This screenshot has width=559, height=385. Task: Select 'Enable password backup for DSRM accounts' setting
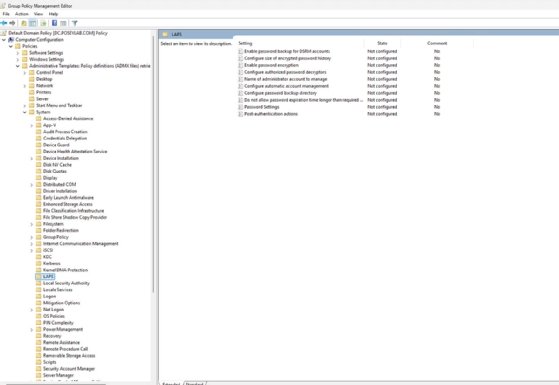[287, 51]
